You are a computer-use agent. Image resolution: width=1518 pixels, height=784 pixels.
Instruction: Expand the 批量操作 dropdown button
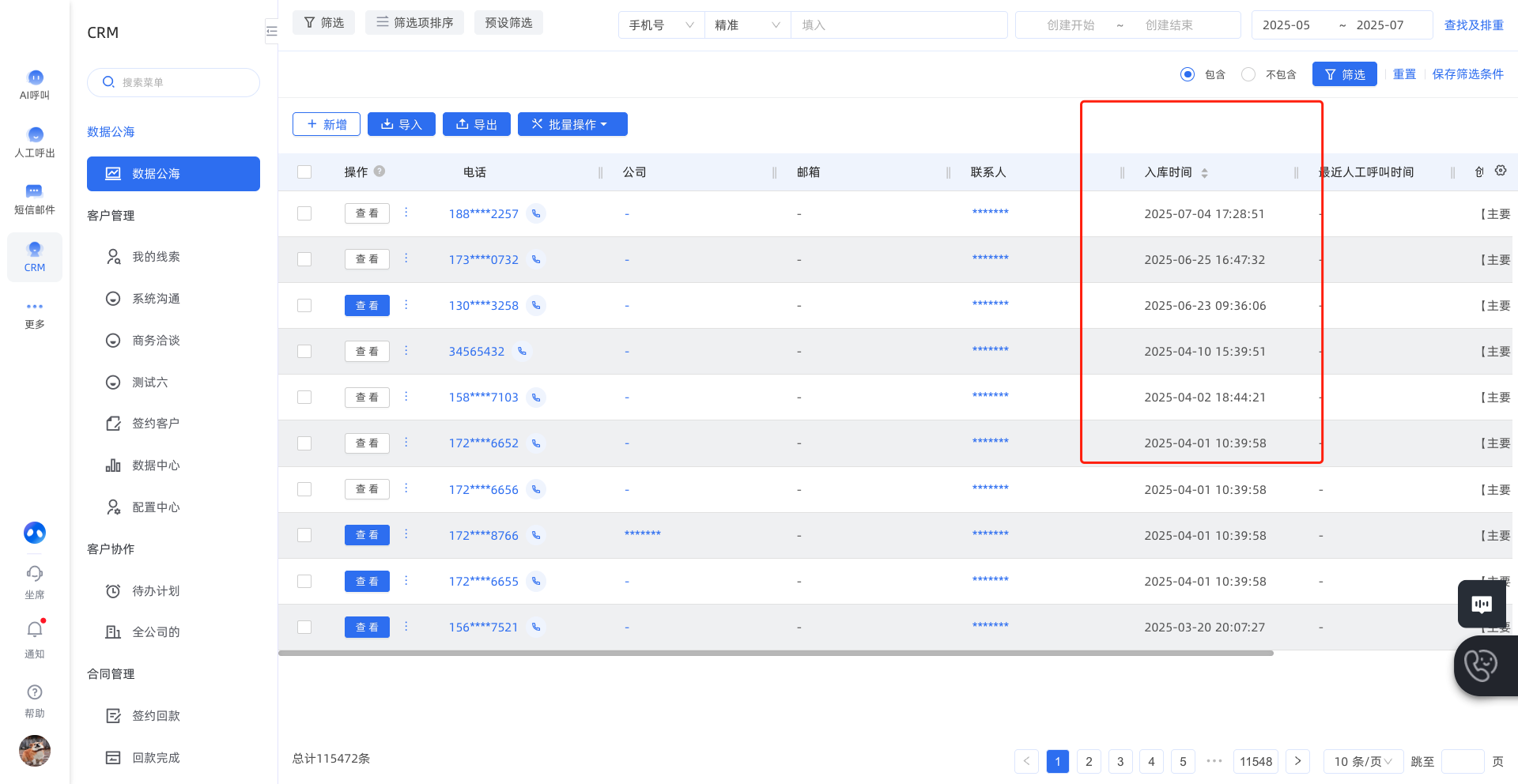click(x=572, y=124)
